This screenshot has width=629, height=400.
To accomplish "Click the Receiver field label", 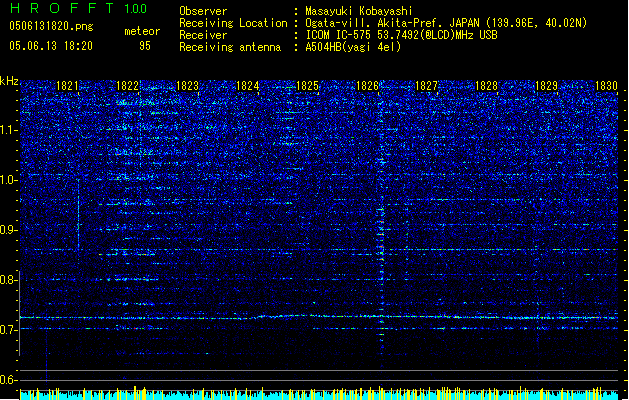I will pos(203,35).
